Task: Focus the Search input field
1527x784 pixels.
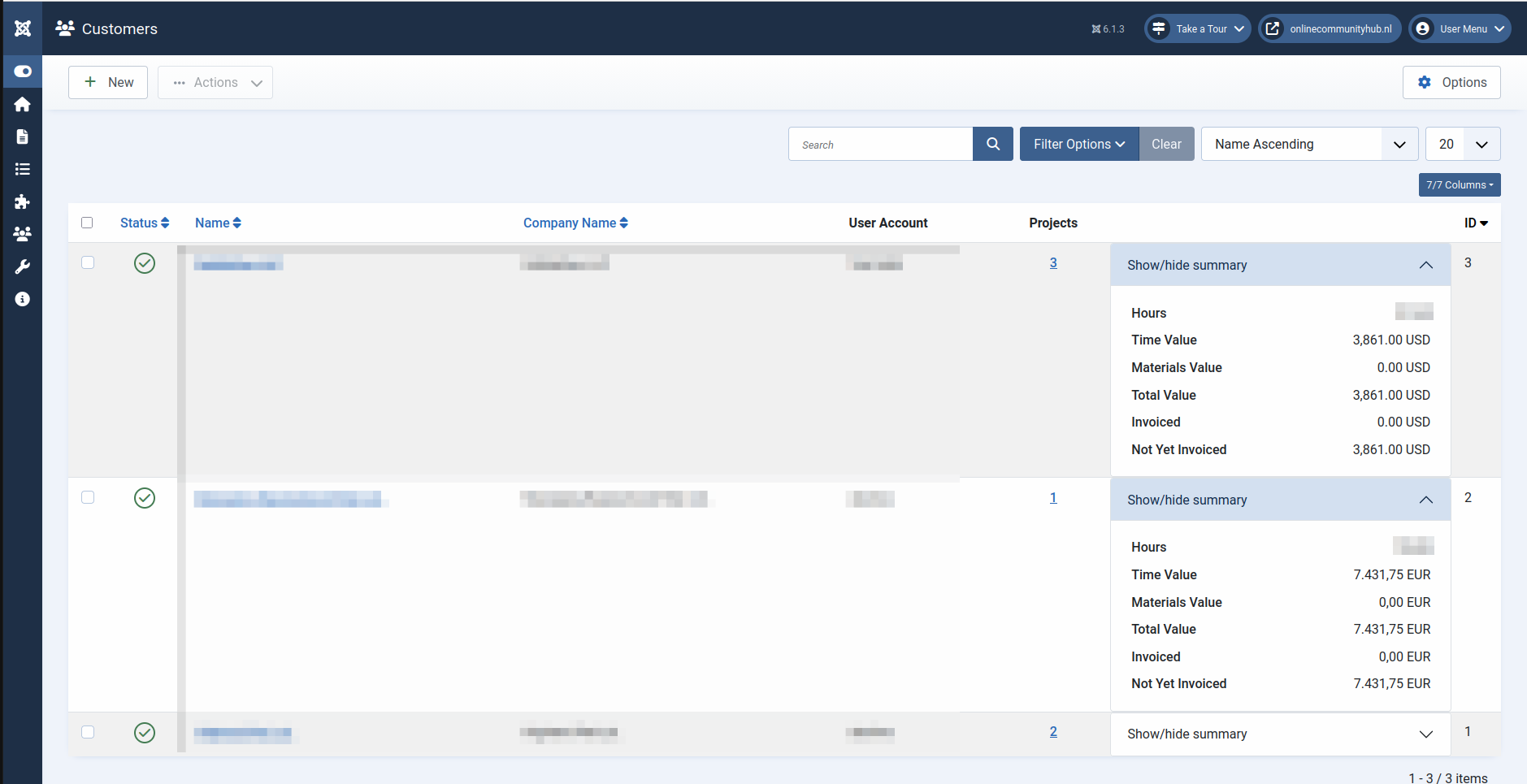Action: [x=880, y=144]
